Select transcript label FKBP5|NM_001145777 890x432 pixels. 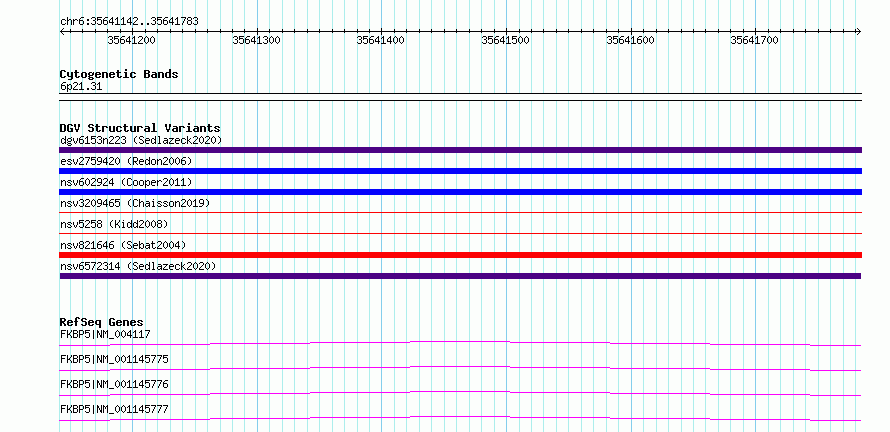tap(114, 409)
